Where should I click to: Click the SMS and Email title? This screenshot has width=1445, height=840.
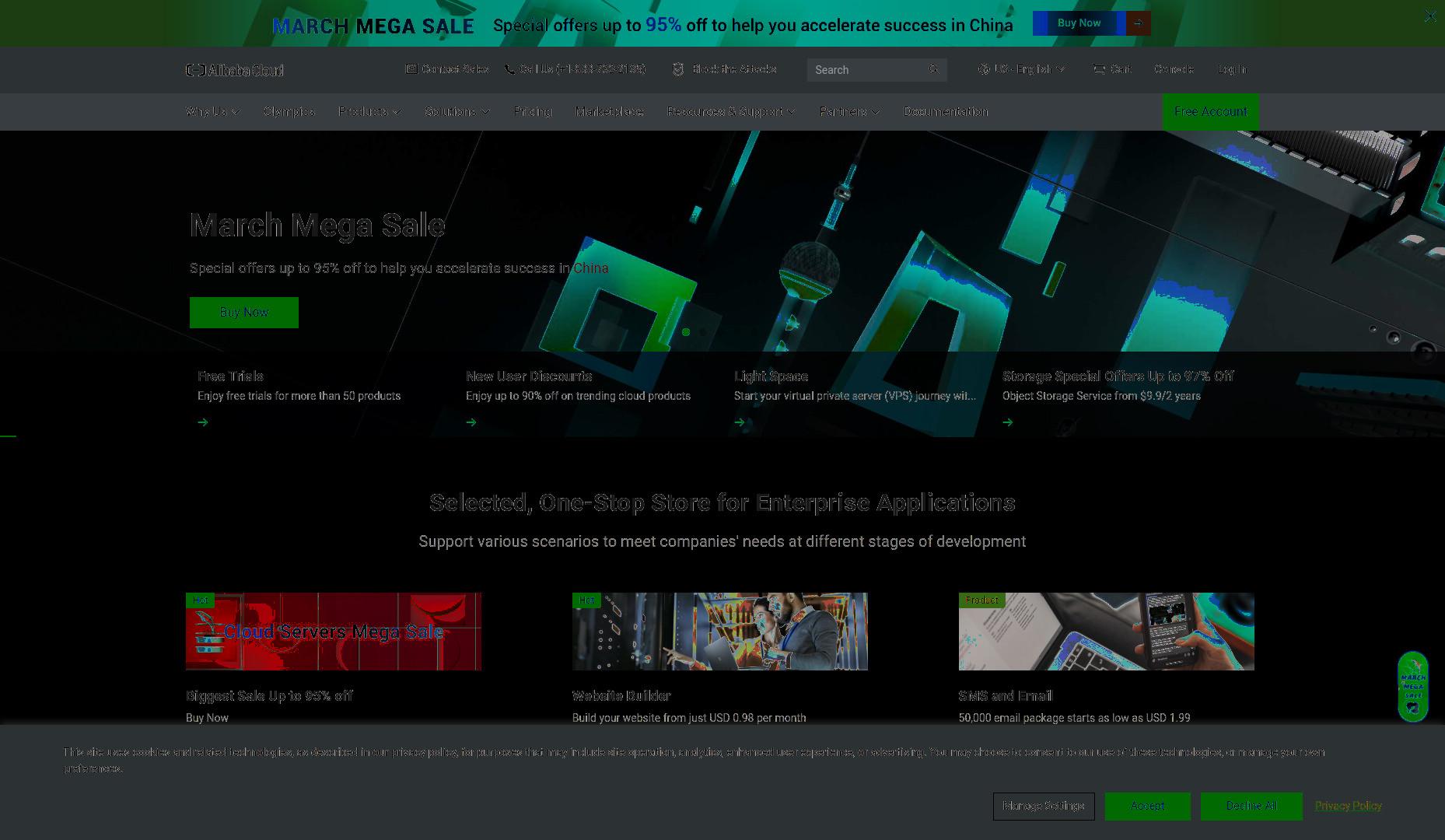1006,696
